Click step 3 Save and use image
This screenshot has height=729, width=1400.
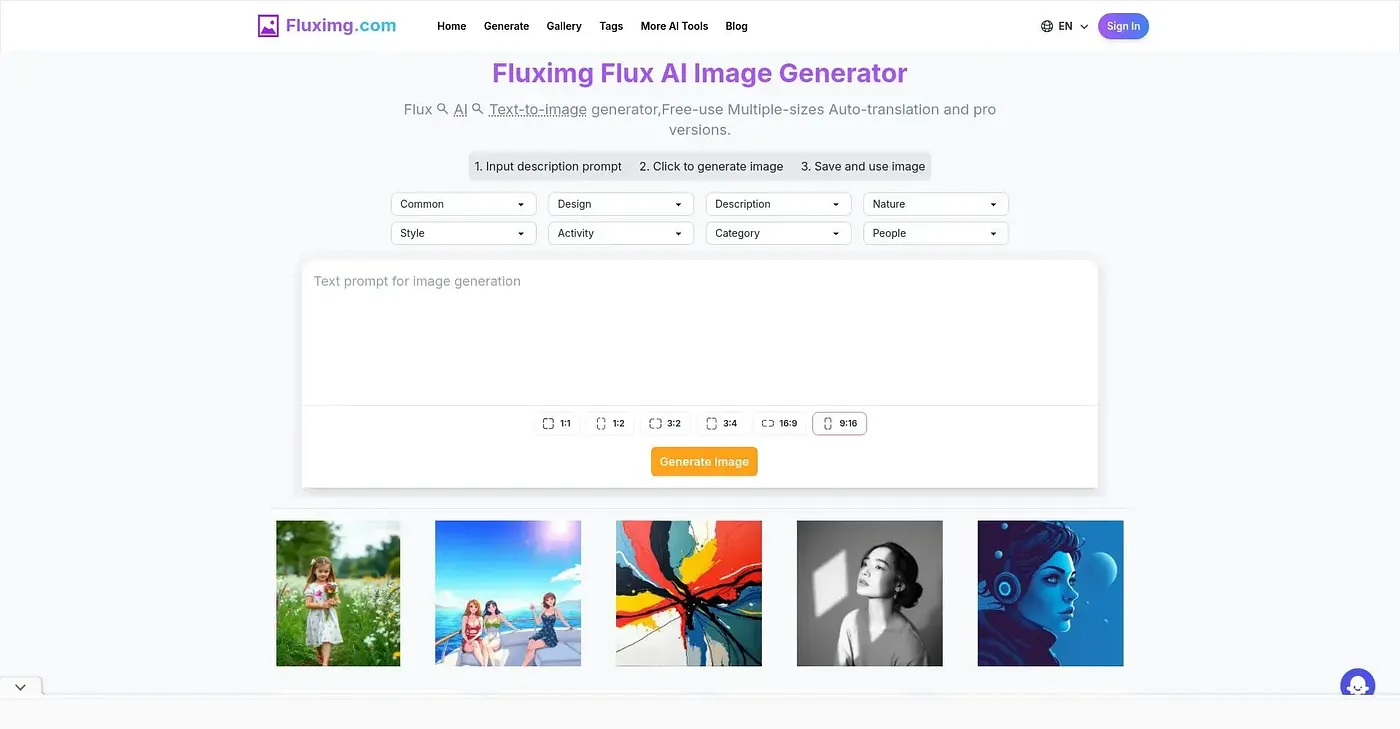click(863, 166)
